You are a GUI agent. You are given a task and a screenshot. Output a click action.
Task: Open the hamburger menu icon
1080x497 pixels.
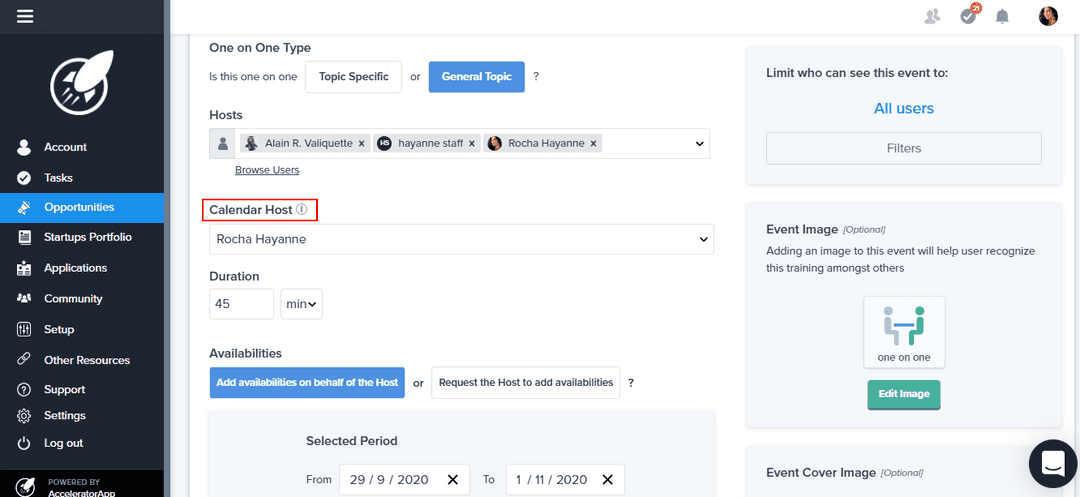coord(25,16)
